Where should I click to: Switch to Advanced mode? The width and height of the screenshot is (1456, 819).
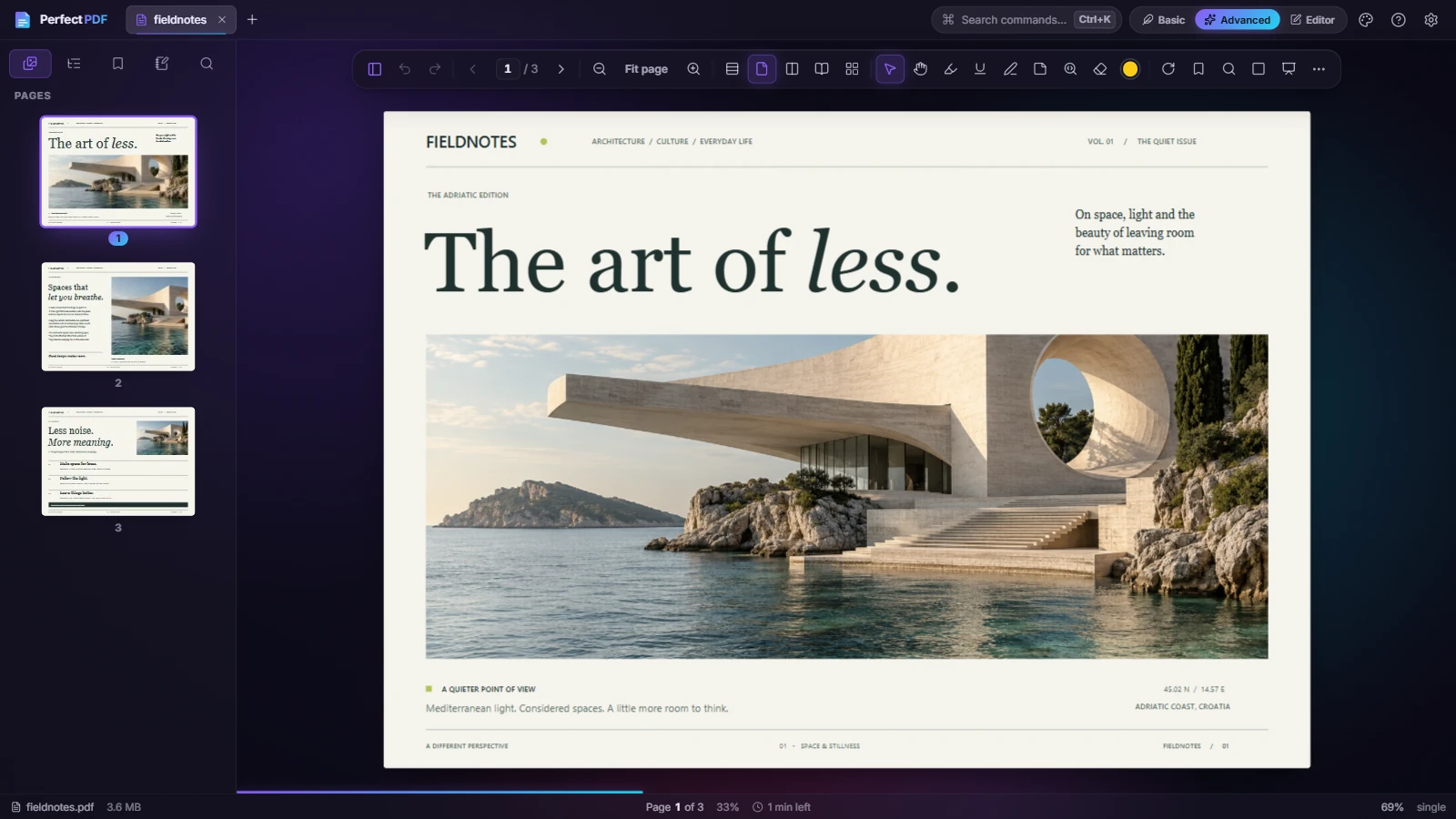1238,20
